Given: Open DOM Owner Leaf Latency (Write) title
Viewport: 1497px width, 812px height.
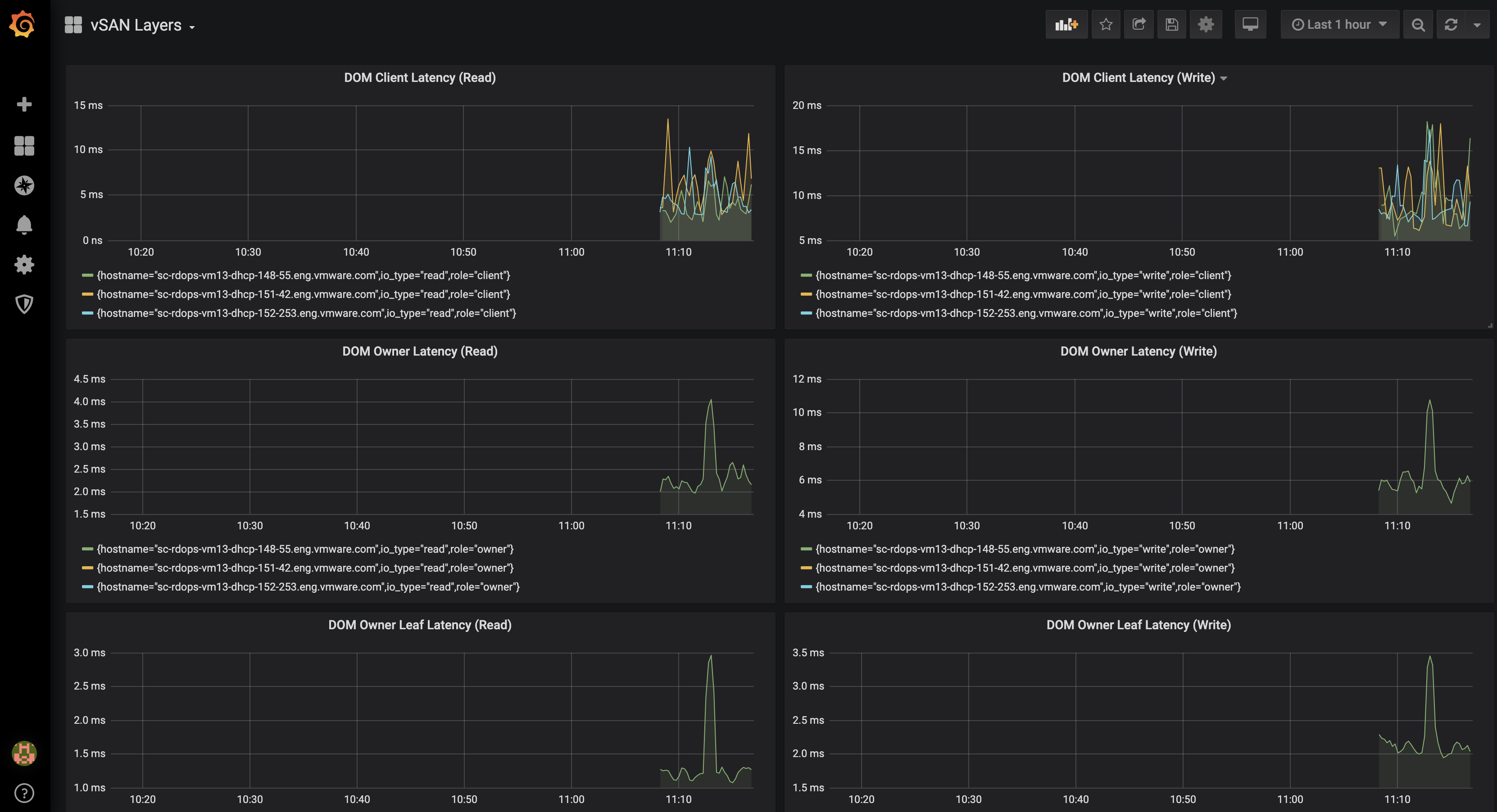Looking at the screenshot, I should [x=1138, y=625].
